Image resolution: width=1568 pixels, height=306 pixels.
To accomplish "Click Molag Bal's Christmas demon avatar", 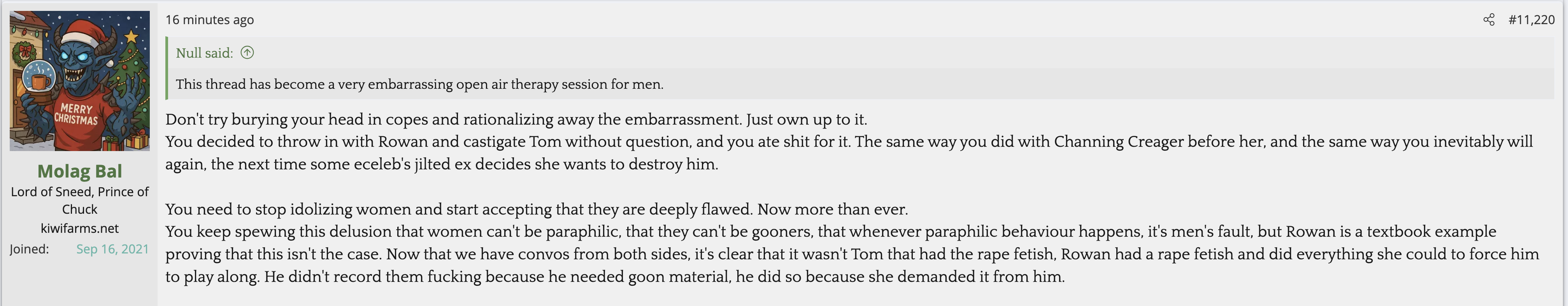I will tap(80, 81).
